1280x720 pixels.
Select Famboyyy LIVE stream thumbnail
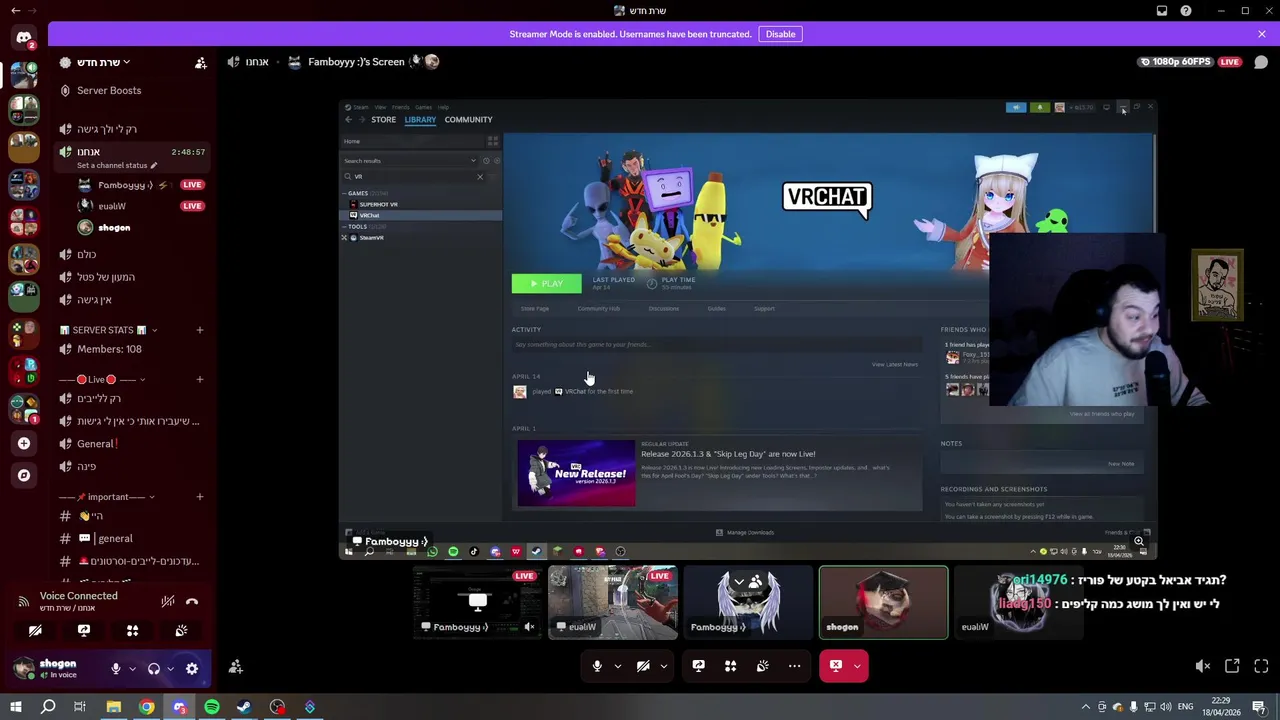(478, 602)
